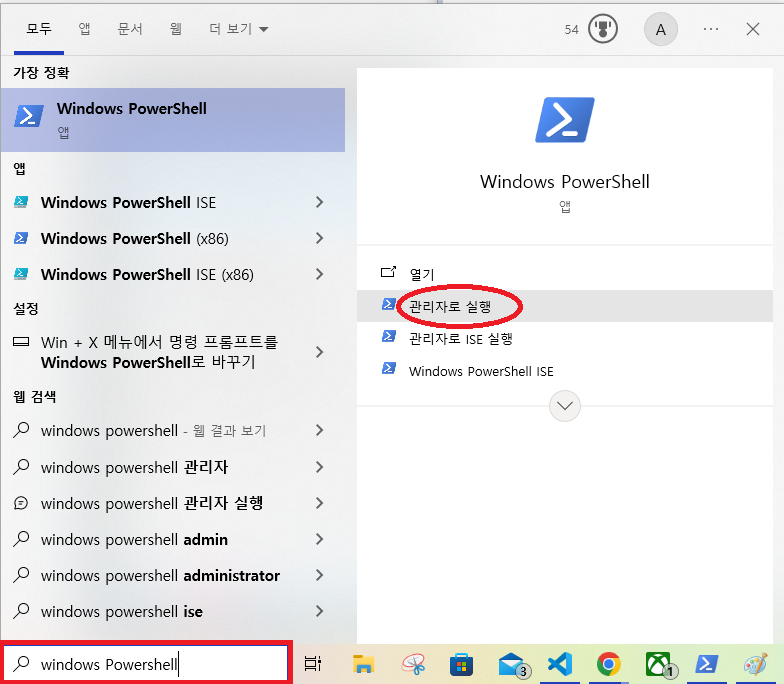The width and height of the screenshot is (784, 684).
Task: Launch Snipping Tool from the taskbar
Action: tap(413, 664)
